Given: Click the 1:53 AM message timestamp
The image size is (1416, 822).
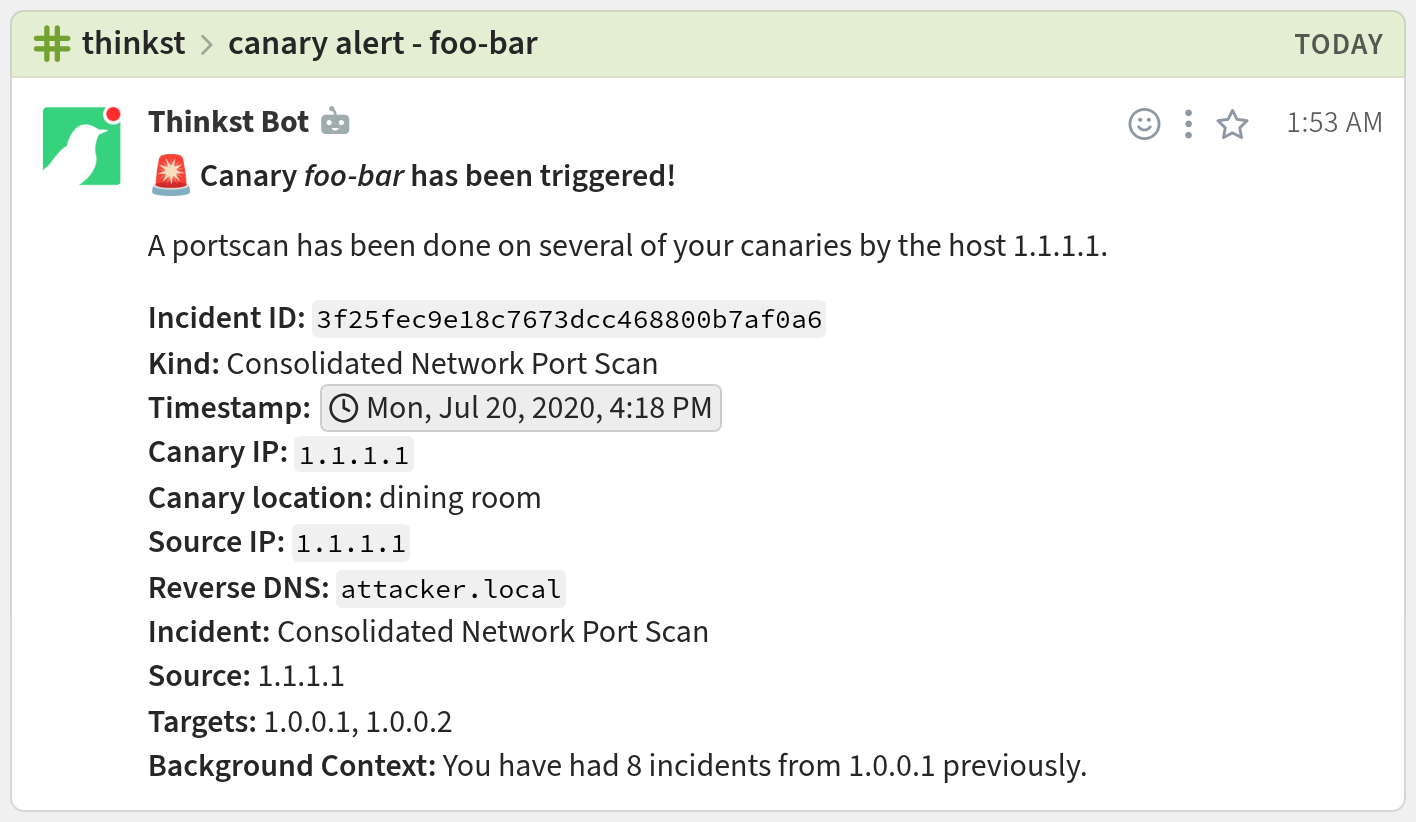Looking at the screenshot, I should click(x=1334, y=122).
